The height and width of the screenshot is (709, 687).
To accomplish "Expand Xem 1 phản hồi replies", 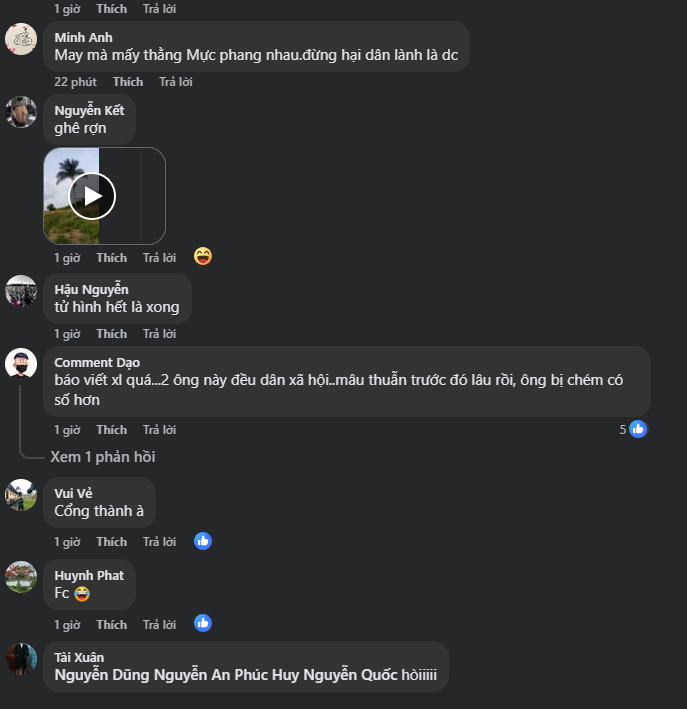I will coord(102,457).
